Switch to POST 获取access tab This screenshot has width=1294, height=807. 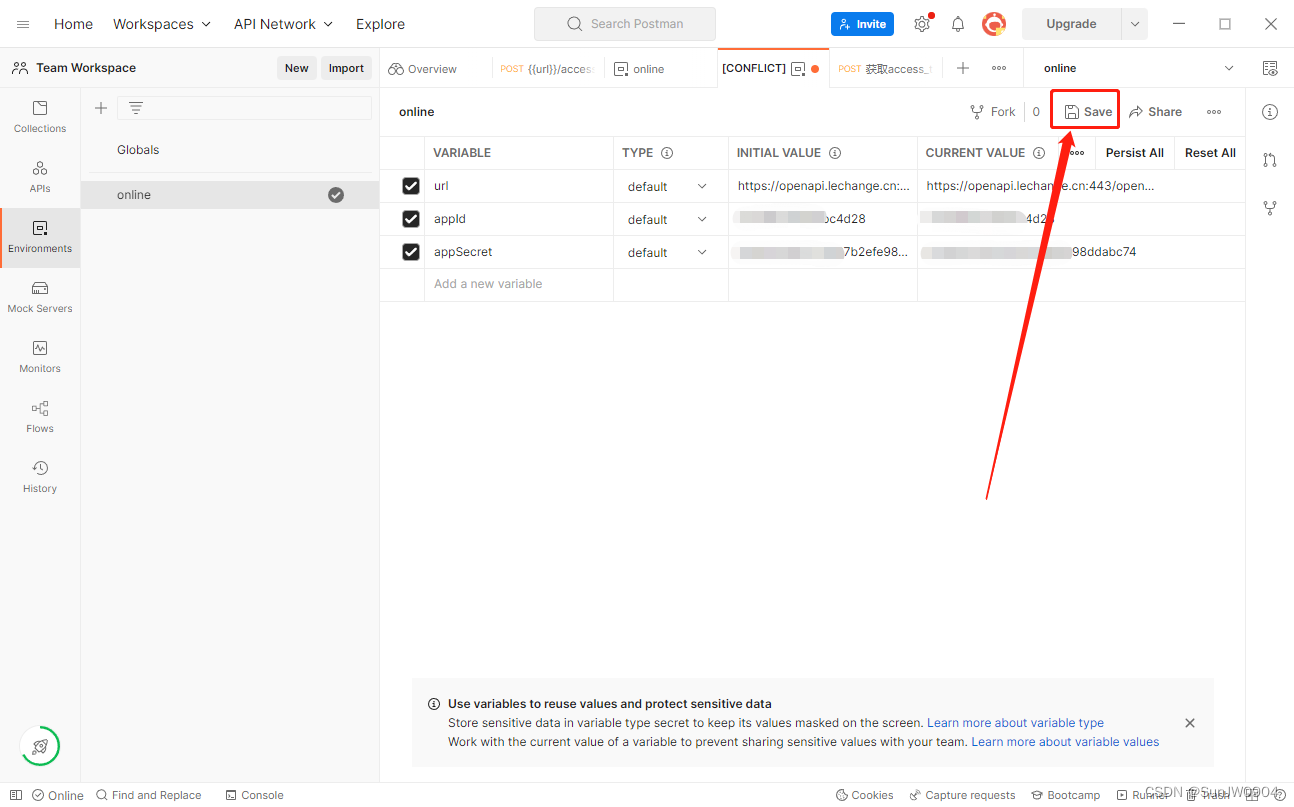885,69
